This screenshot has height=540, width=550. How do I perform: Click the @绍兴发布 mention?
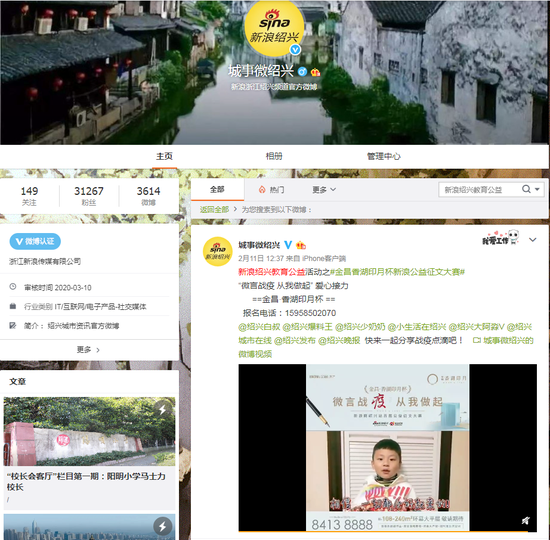click(x=294, y=341)
